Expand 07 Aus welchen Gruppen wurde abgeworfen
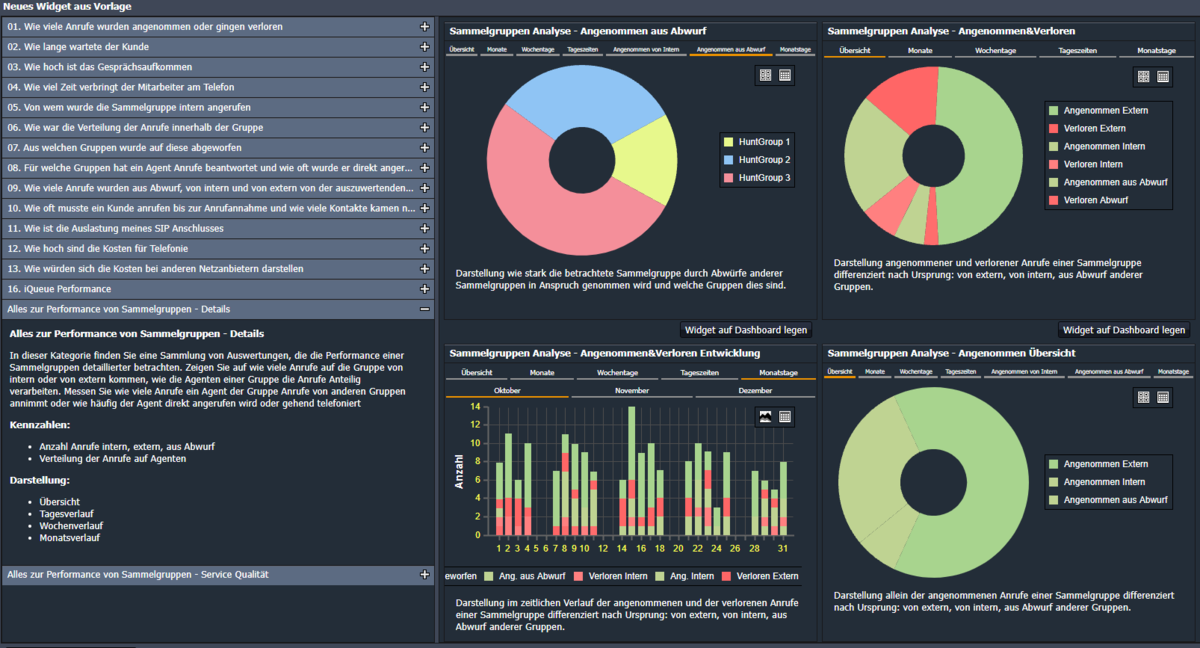Image resolution: width=1200 pixels, height=648 pixels. tap(425, 147)
